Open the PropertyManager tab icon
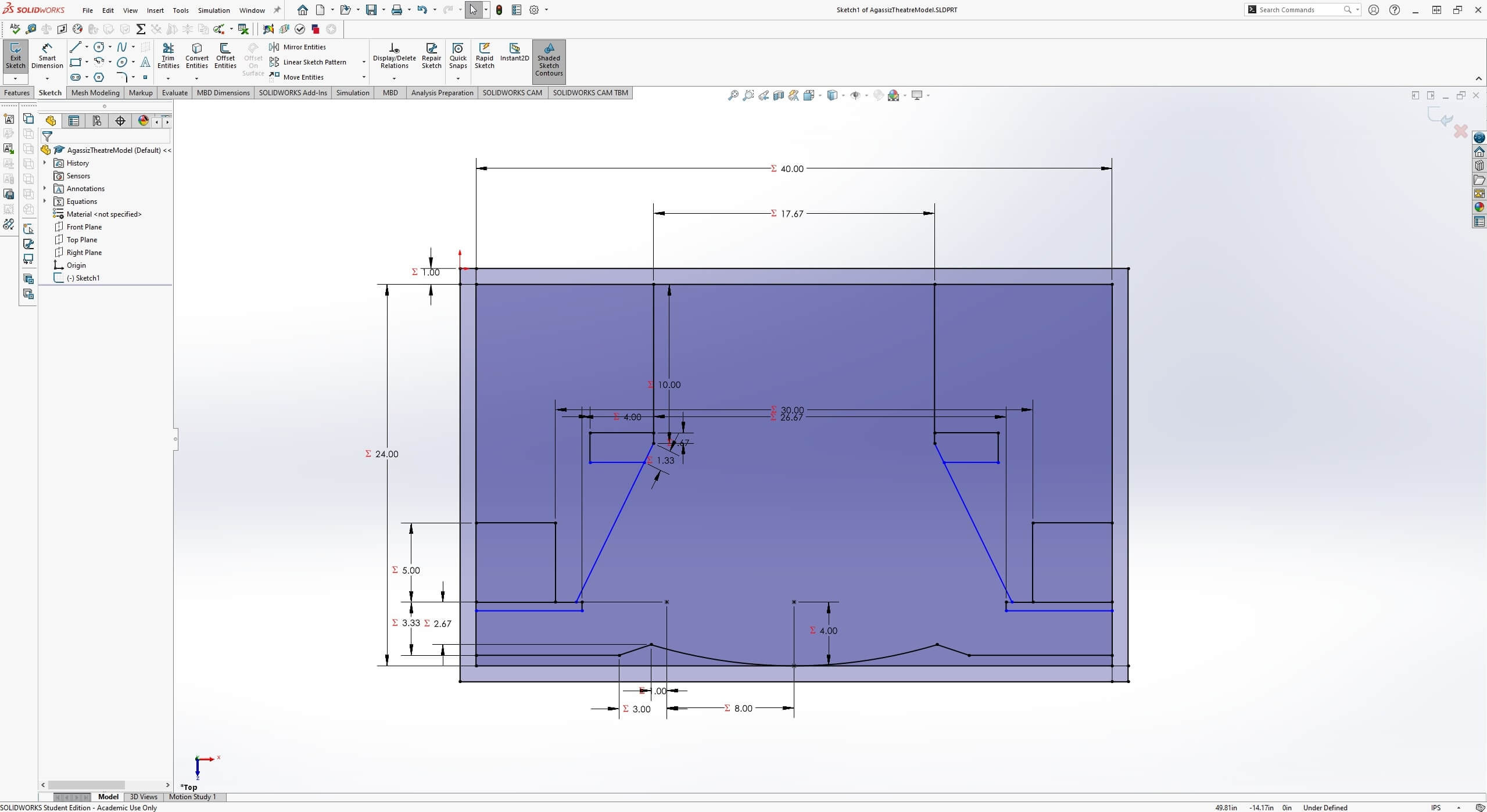Viewport: 1487px width, 812px height. [74, 121]
